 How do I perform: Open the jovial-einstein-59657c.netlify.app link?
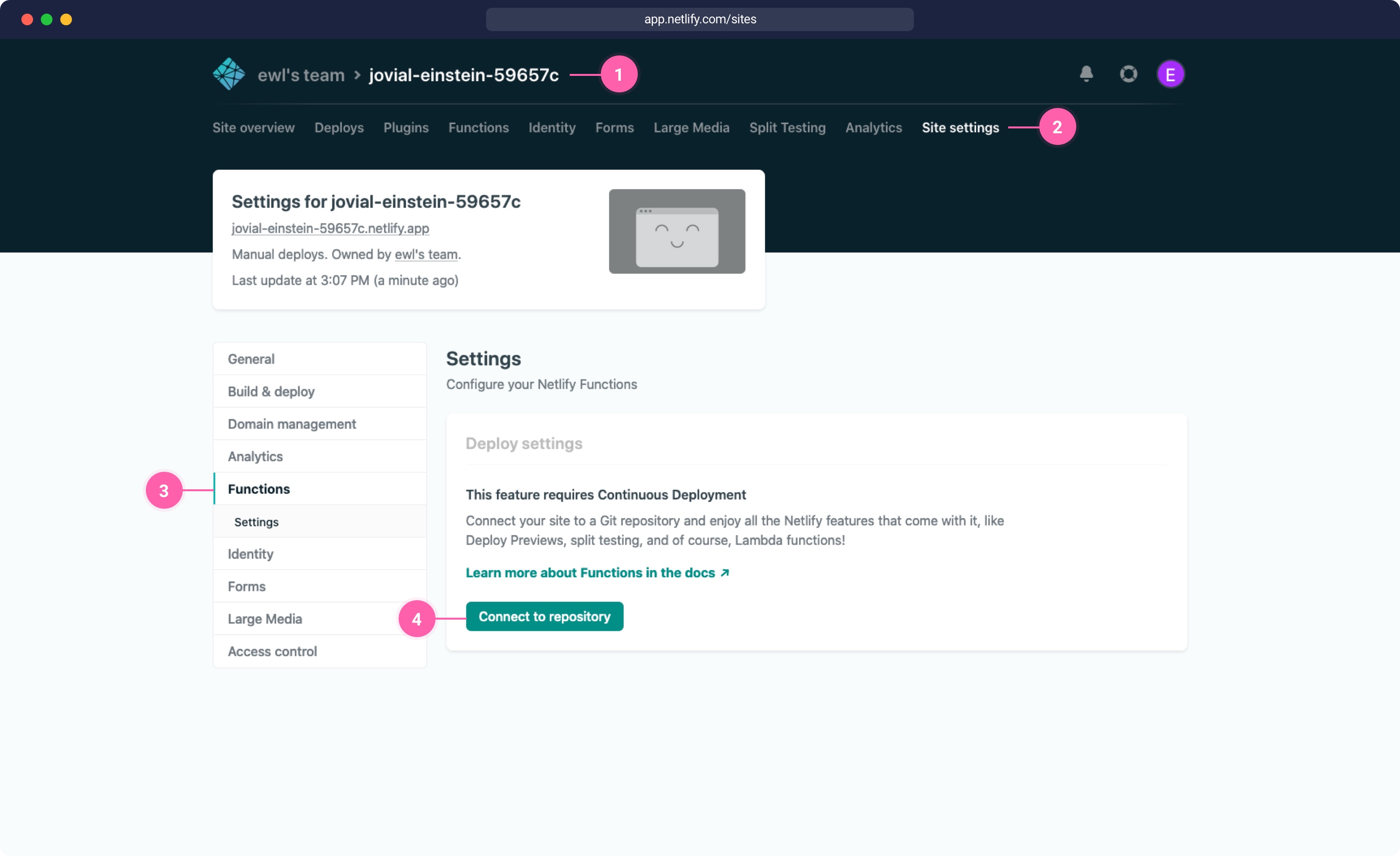(x=330, y=228)
